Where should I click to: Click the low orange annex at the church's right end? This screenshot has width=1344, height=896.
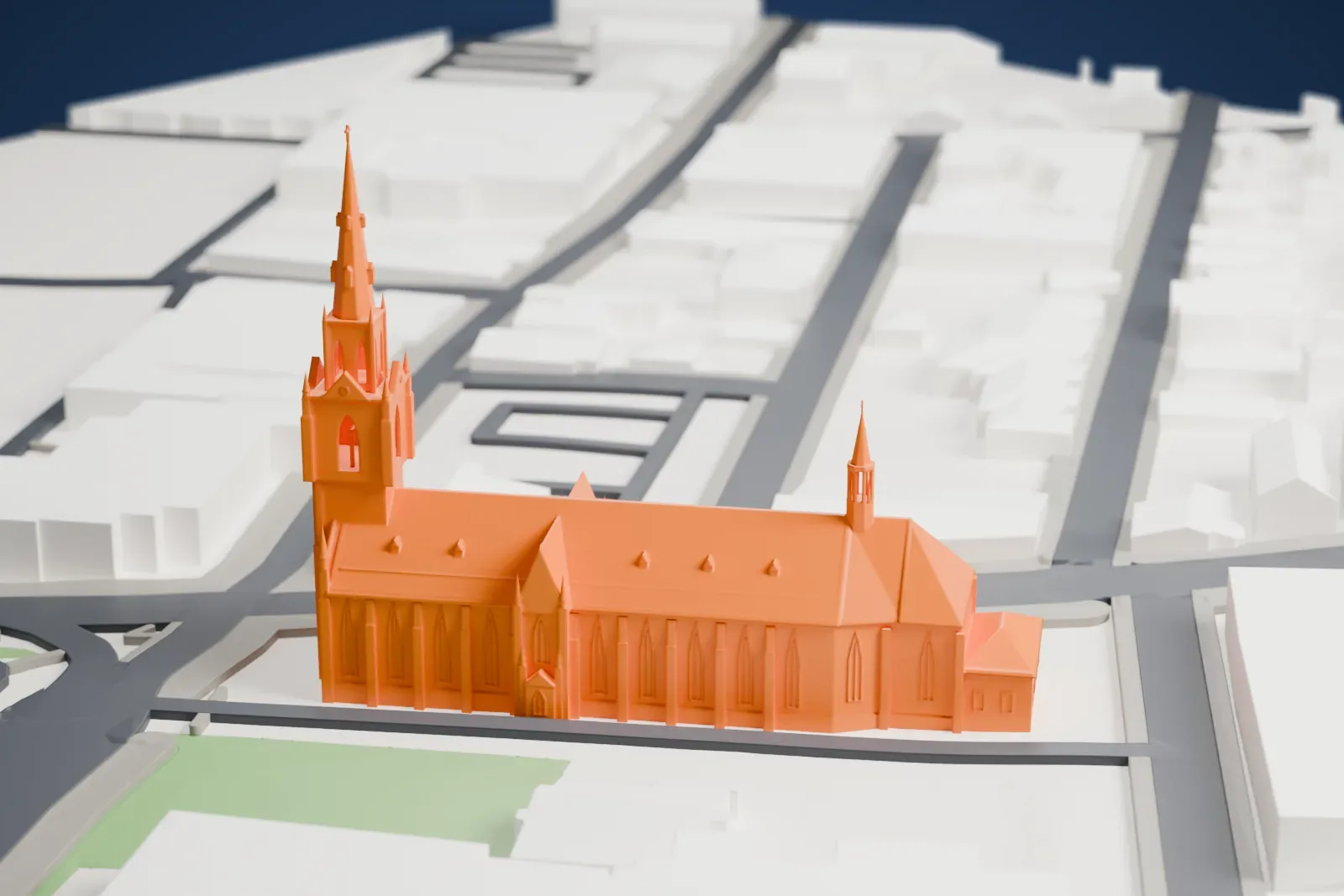click(x=1001, y=672)
